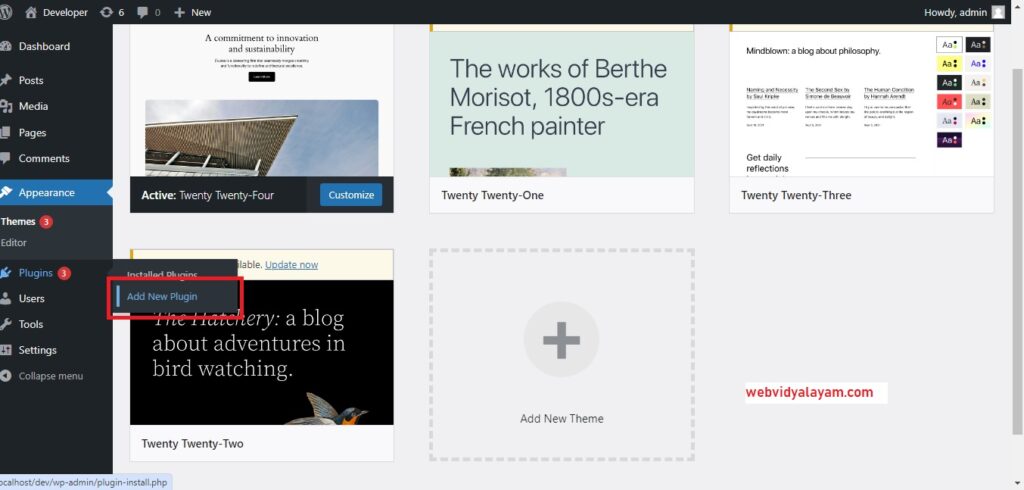Click the updates icon showing 6

click(x=108, y=12)
